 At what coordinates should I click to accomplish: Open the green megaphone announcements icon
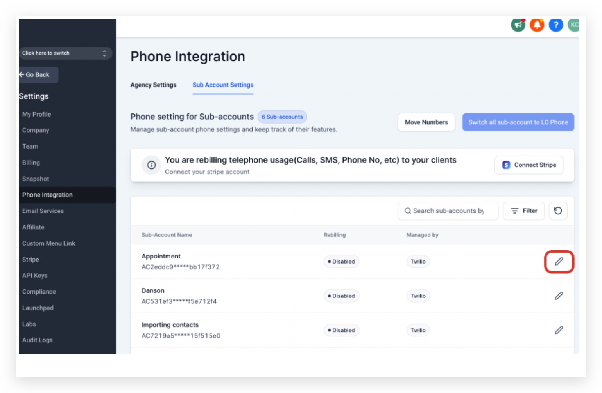pos(518,25)
